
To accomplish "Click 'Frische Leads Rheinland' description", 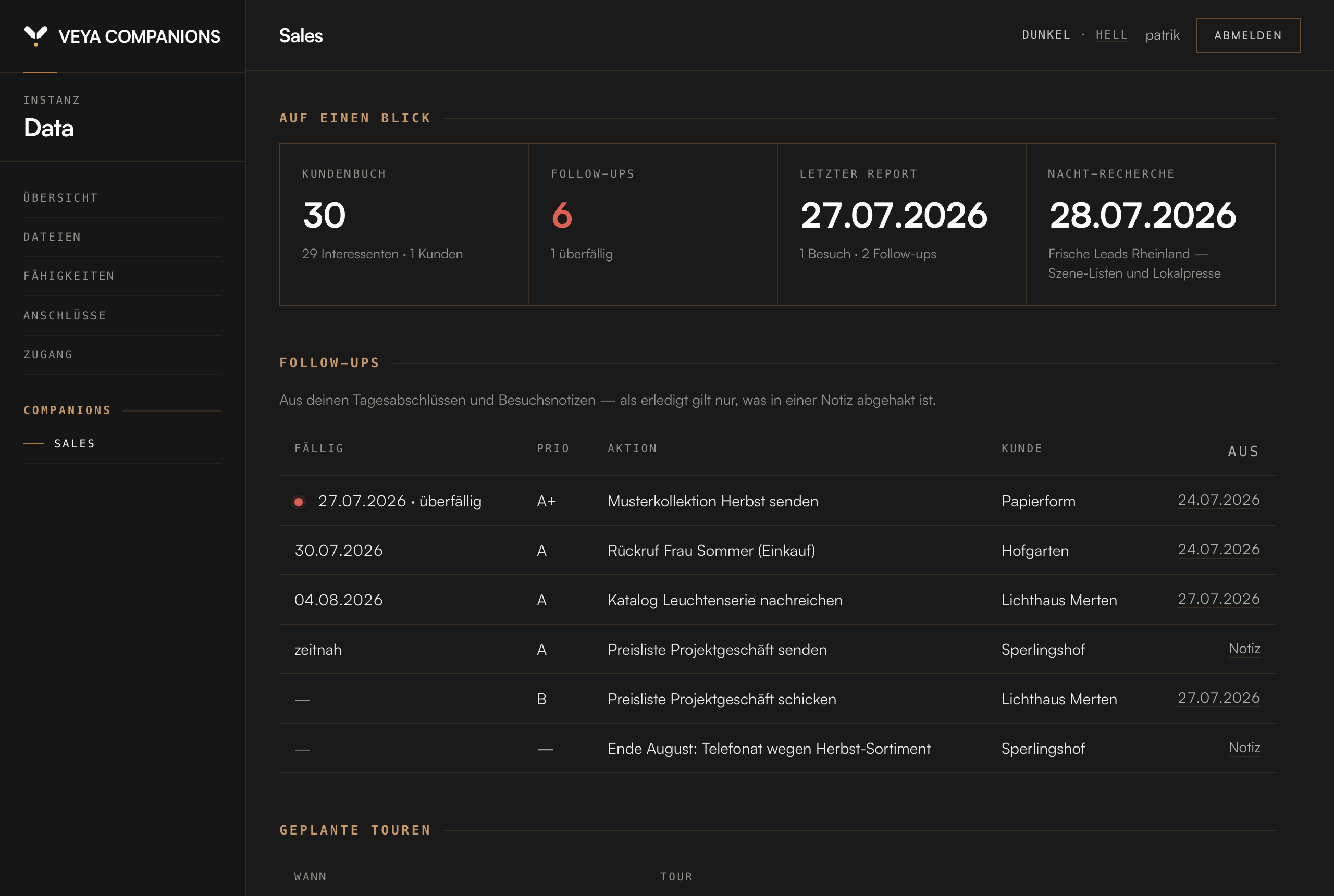I will pos(1134,264).
